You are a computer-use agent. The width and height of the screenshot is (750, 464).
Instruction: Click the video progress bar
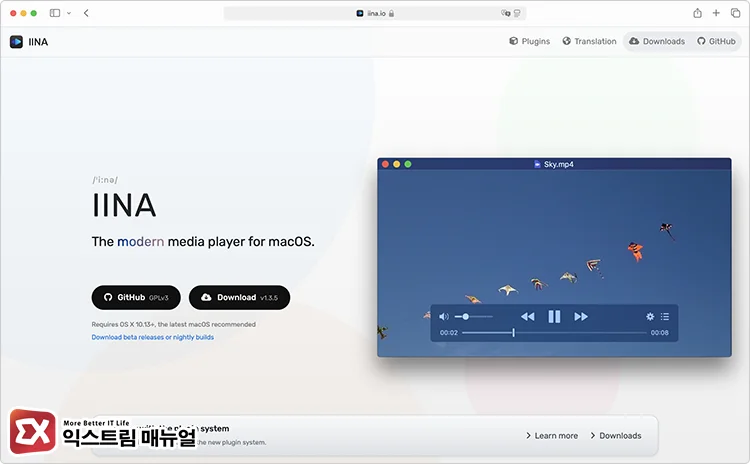[x=554, y=332]
